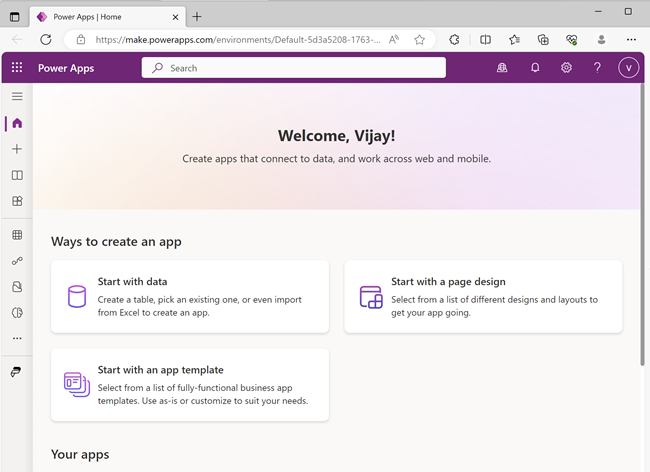The image size is (650, 472).
Task: Open Favorites list toolbar icon
Action: tap(514, 40)
